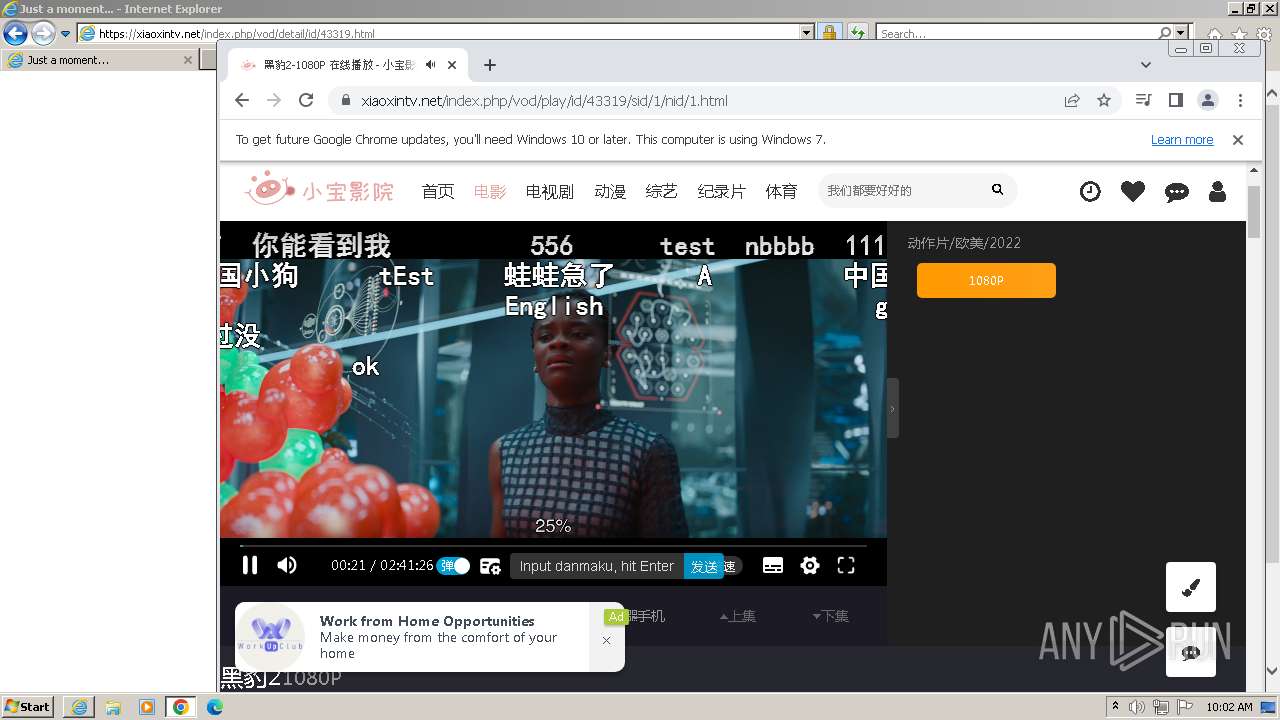
Task: Dismiss the Chrome update infobar
Action: point(1238,140)
